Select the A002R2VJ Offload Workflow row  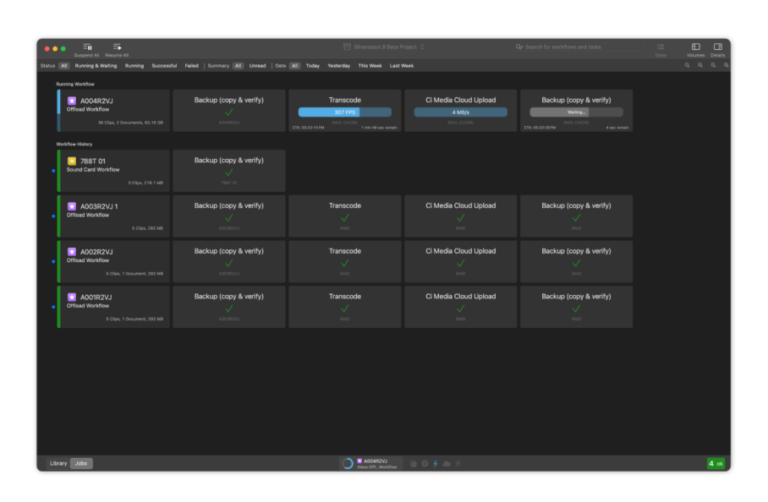point(112,261)
